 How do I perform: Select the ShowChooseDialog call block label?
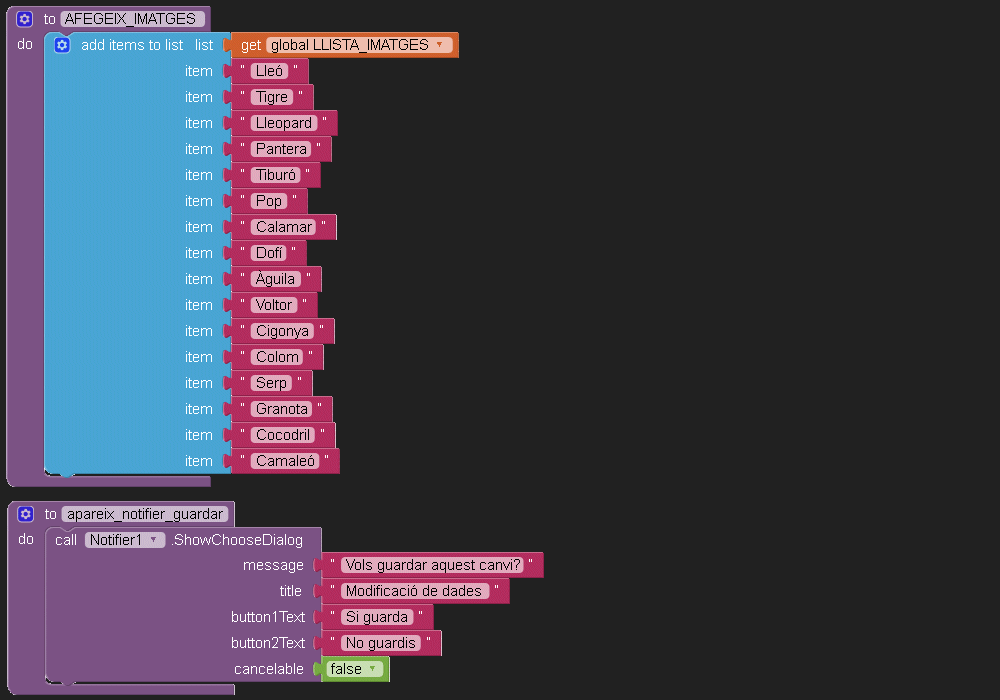(x=237, y=540)
